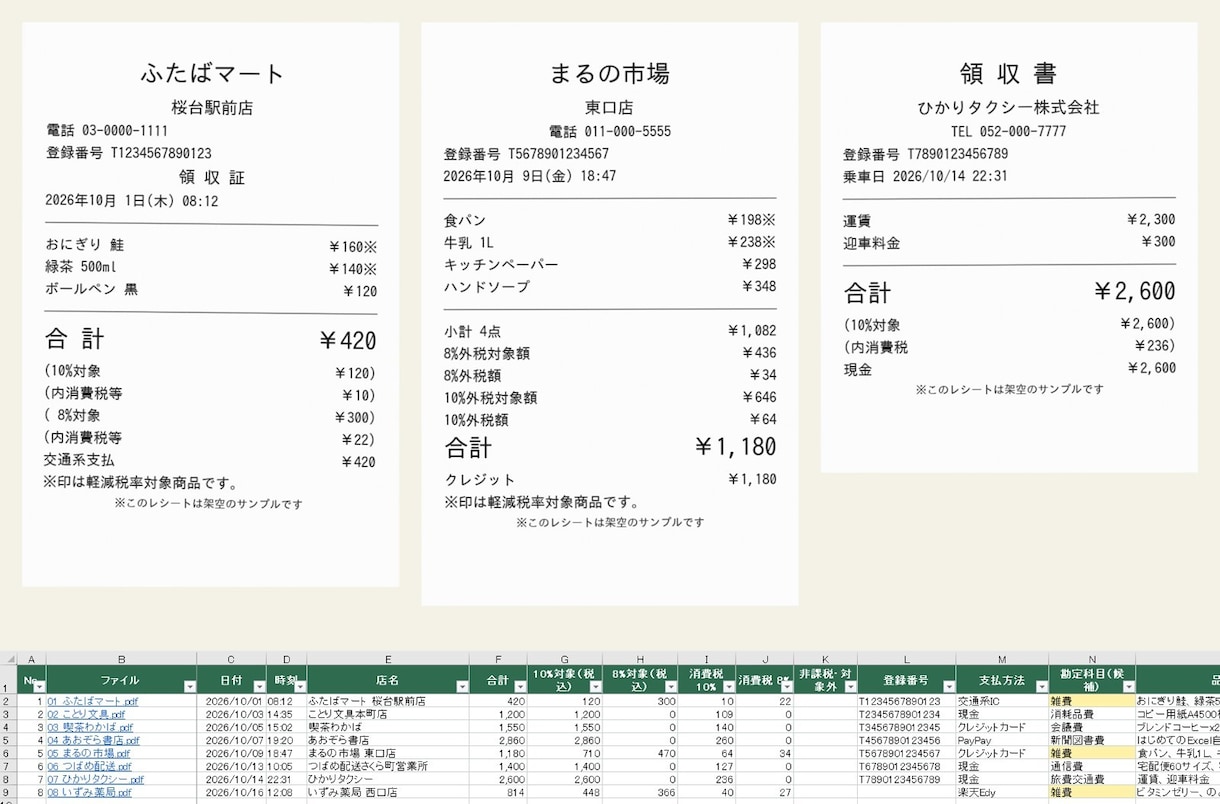
Task: Select the ひかりタクシー 領収書 image
Action: click(1009, 247)
